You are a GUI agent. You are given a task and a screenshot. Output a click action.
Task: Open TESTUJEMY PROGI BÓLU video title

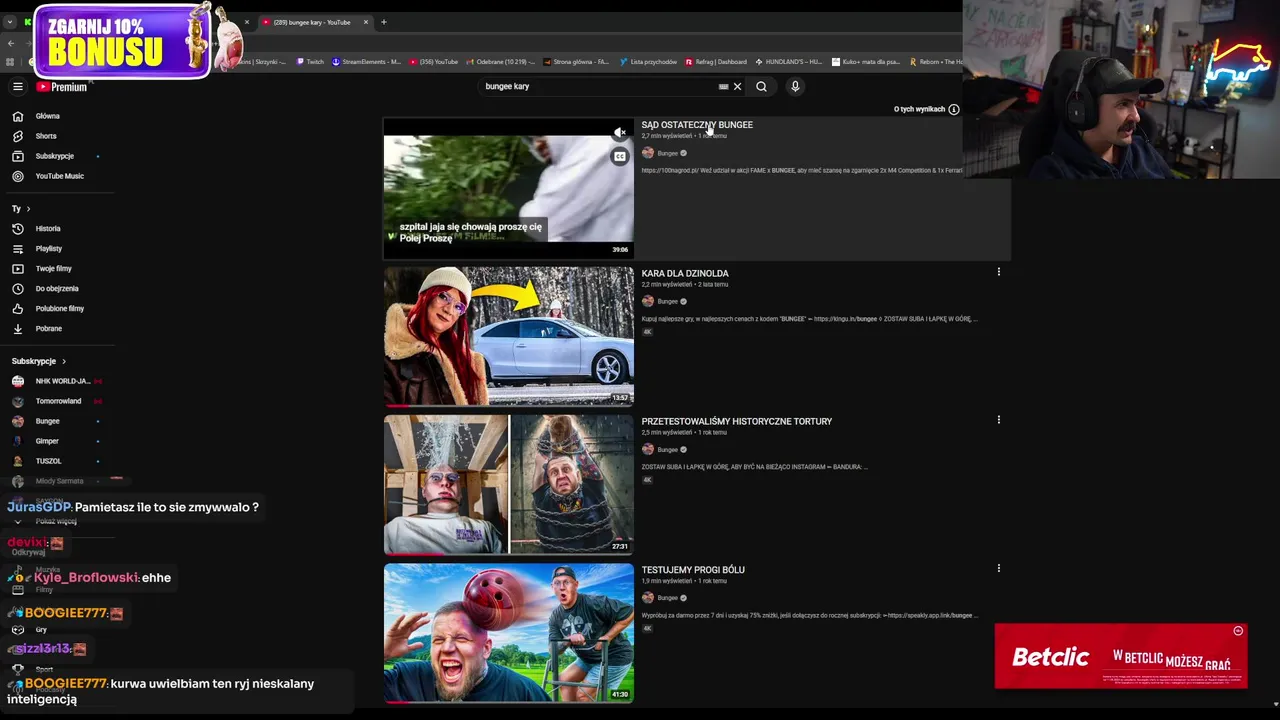coord(693,569)
